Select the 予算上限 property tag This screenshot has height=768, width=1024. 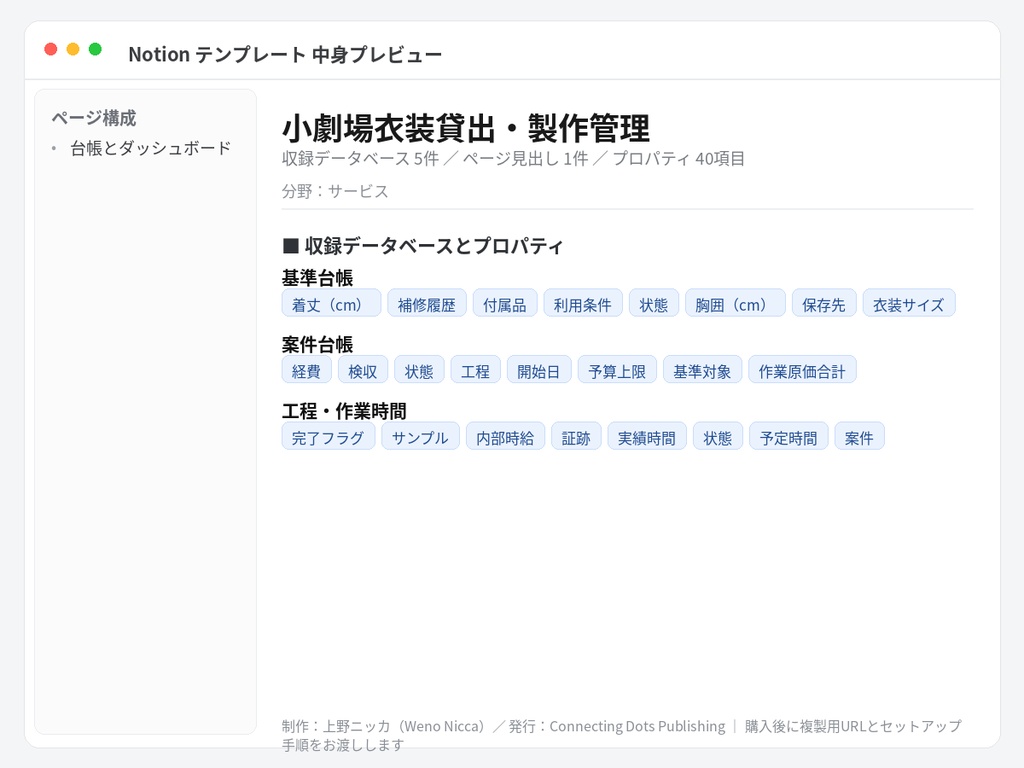coord(617,370)
